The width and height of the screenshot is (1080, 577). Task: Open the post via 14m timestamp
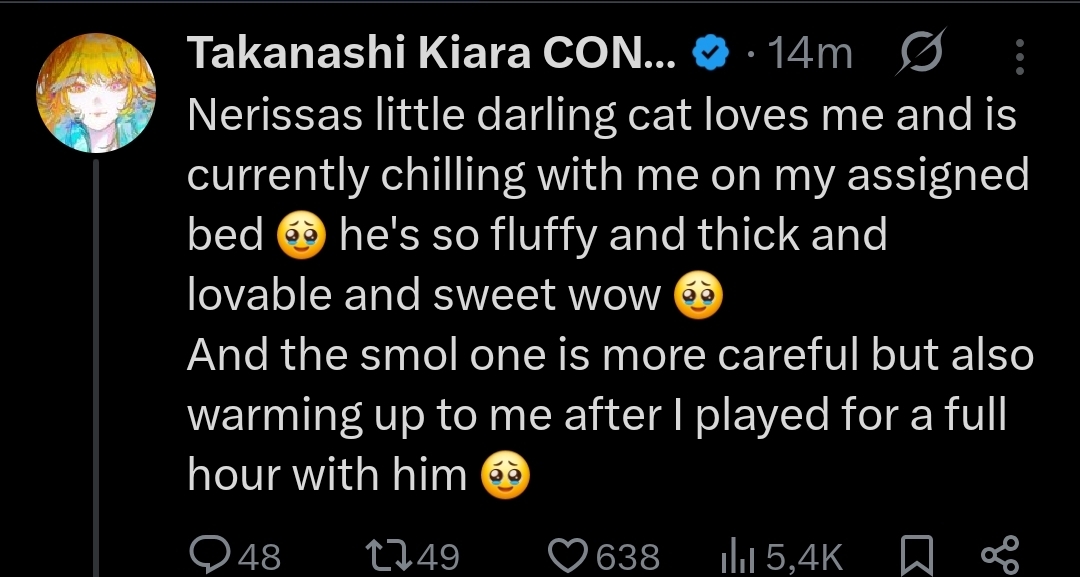click(x=809, y=54)
